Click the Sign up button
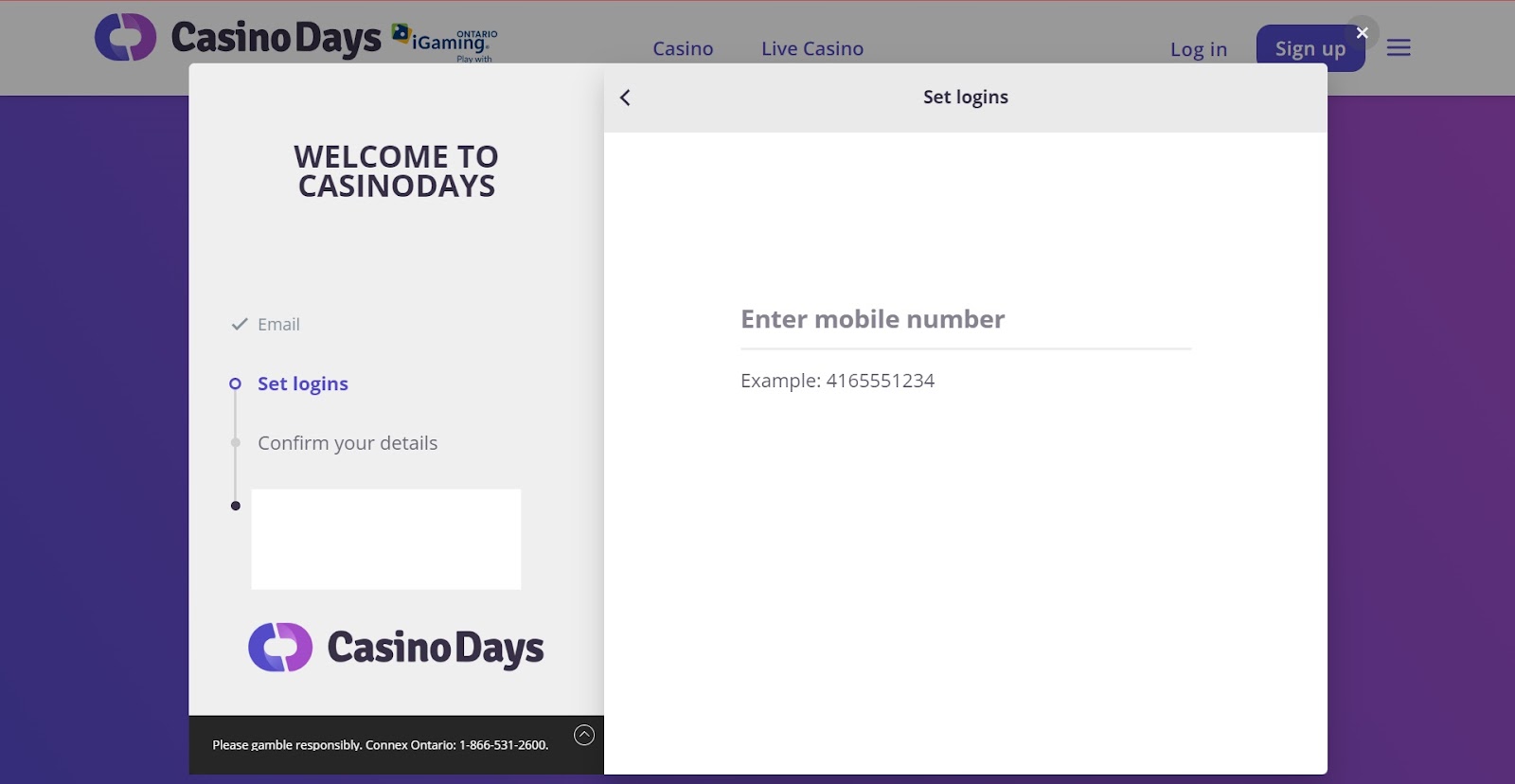 pyautogui.click(x=1310, y=48)
